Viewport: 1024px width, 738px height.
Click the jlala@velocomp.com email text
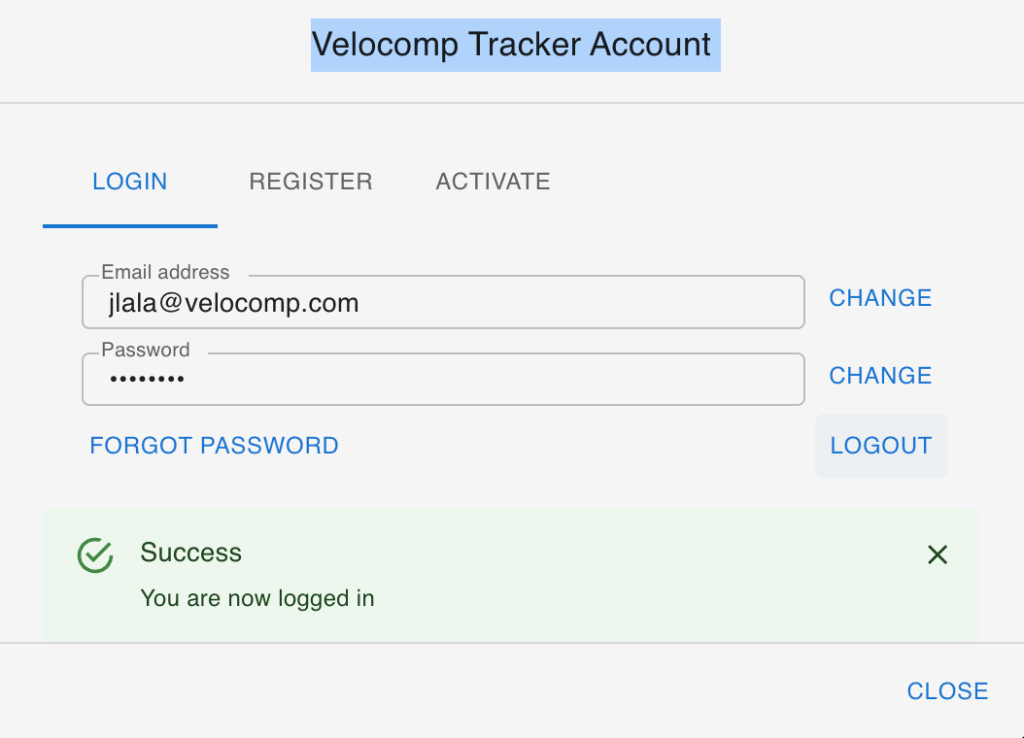tap(234, 303)
